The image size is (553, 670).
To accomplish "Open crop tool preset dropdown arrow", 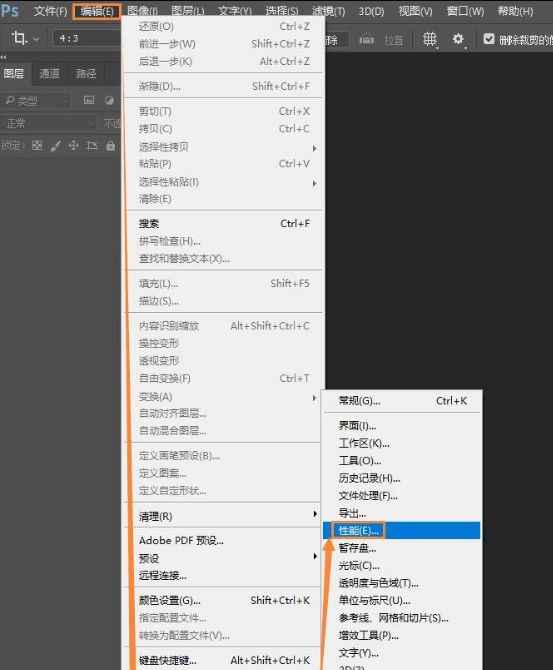I will click(36, 39).
